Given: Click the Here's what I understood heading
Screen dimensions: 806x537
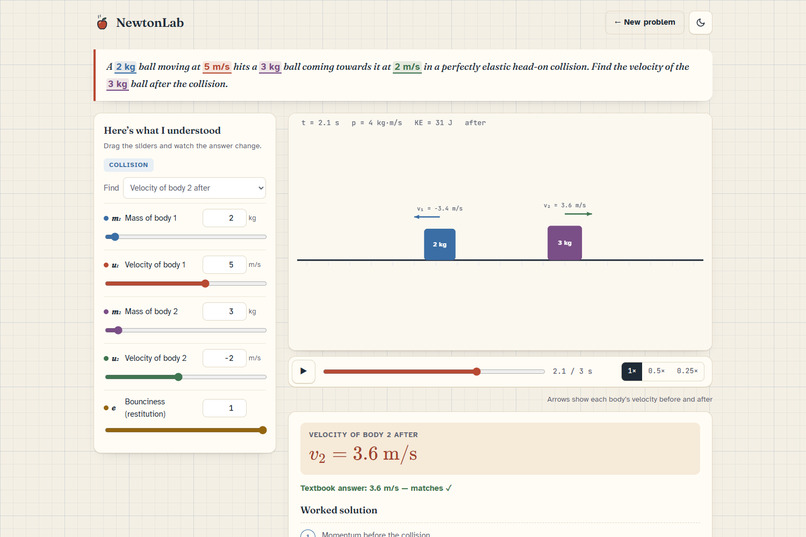Looking at the screenshot, I should [x=162, y=131].
